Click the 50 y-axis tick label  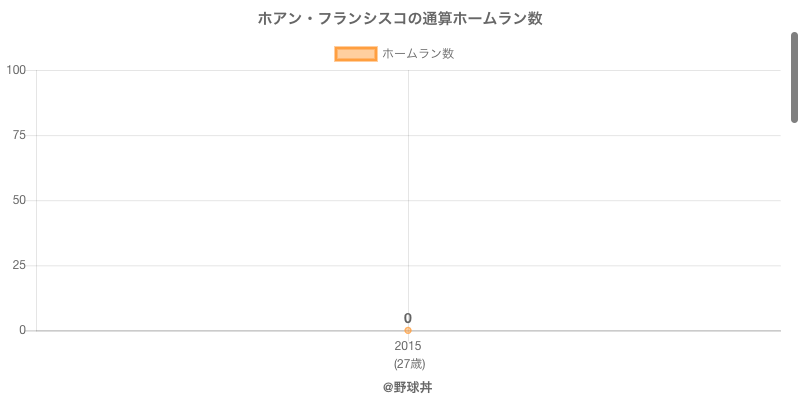(x=19, y=200)
